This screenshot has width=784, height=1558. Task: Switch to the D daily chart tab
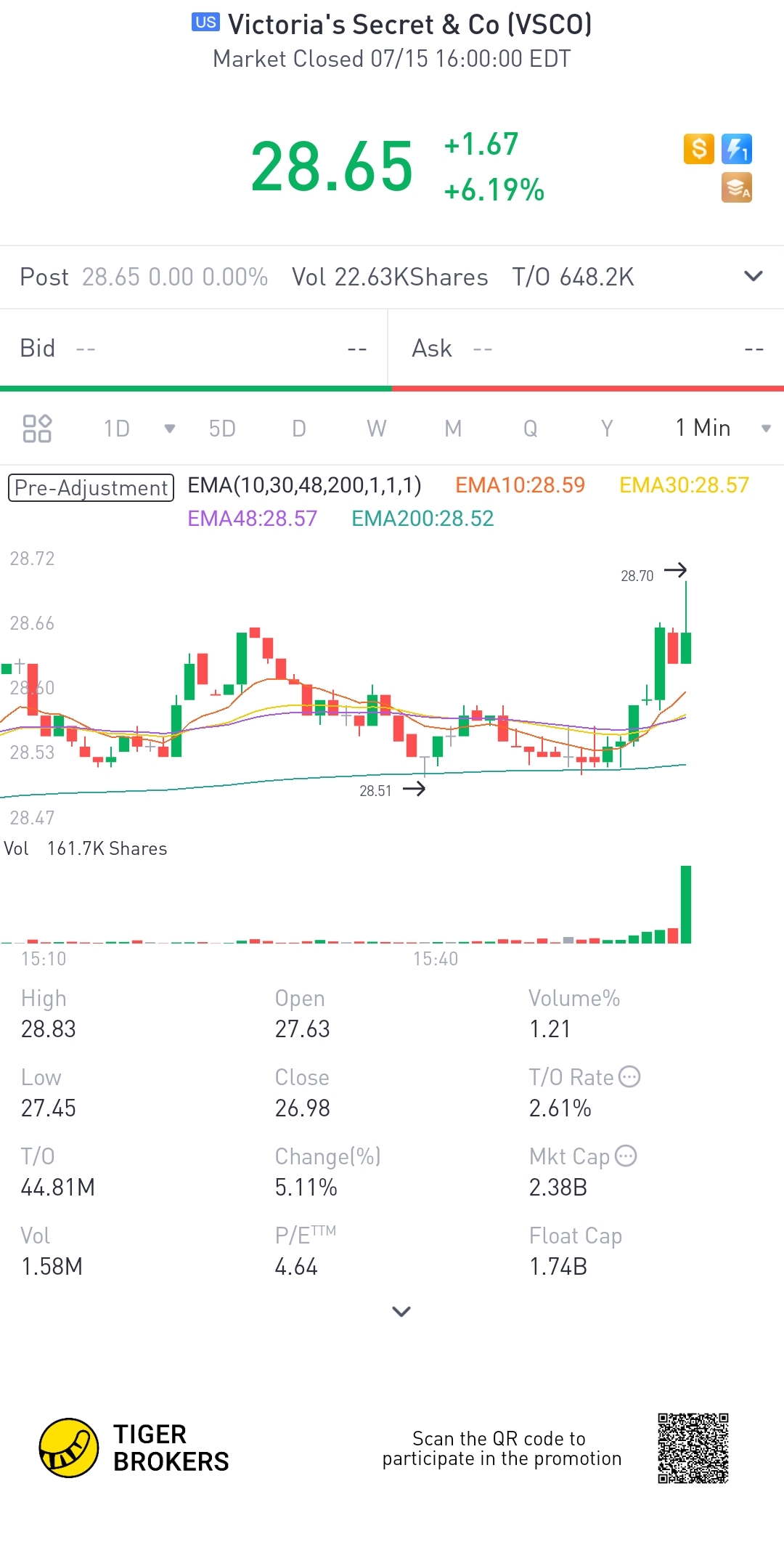(x=299, y=429)
